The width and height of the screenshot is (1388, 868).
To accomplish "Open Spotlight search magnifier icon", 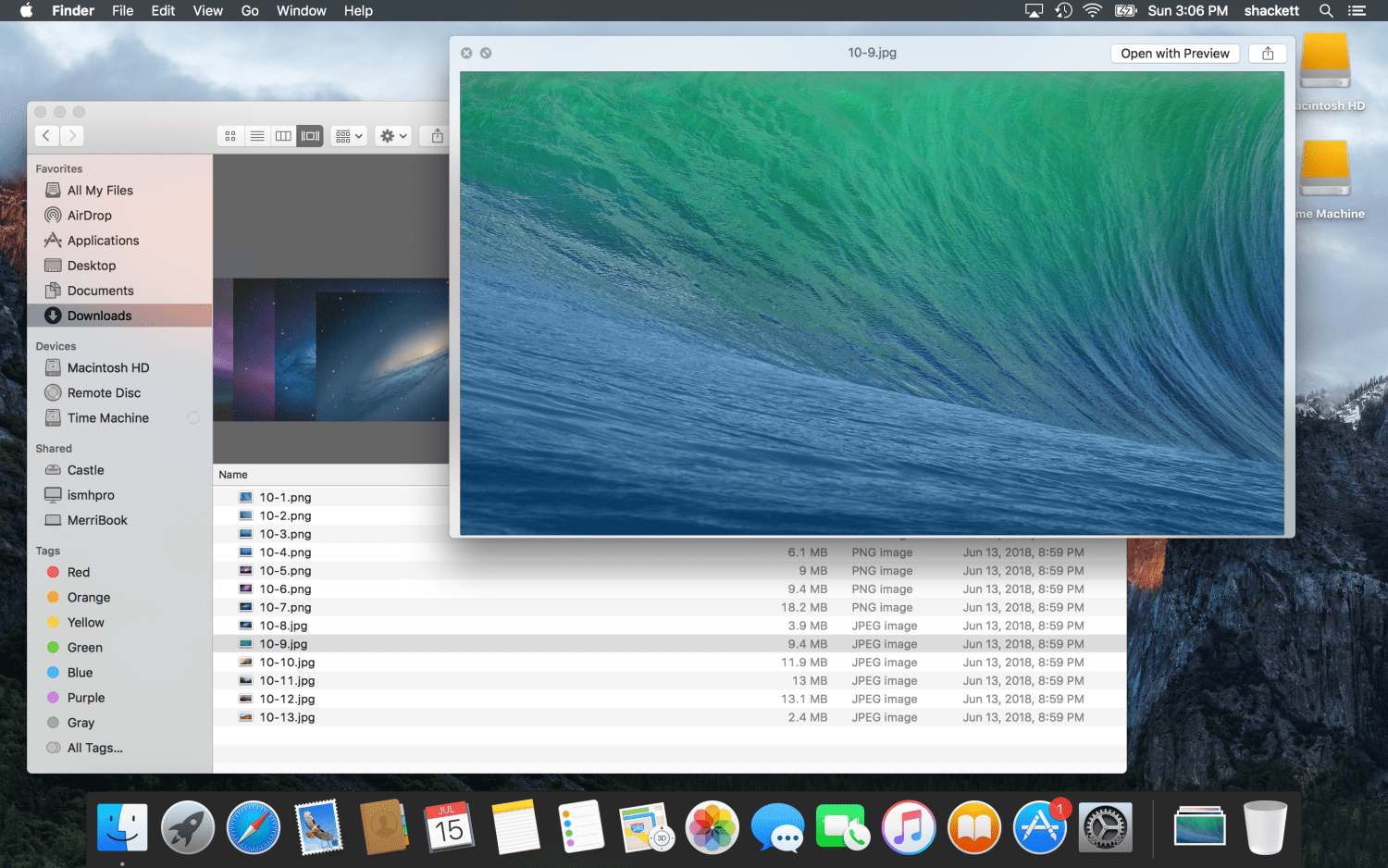I will pos(1326,11).
